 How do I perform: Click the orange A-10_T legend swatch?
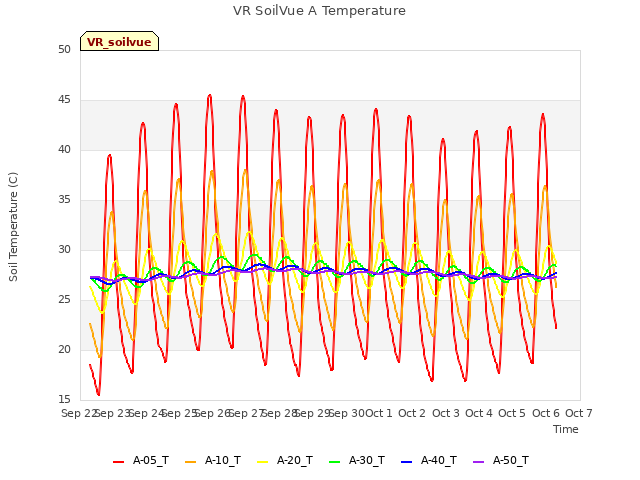[x=190, y=462]
